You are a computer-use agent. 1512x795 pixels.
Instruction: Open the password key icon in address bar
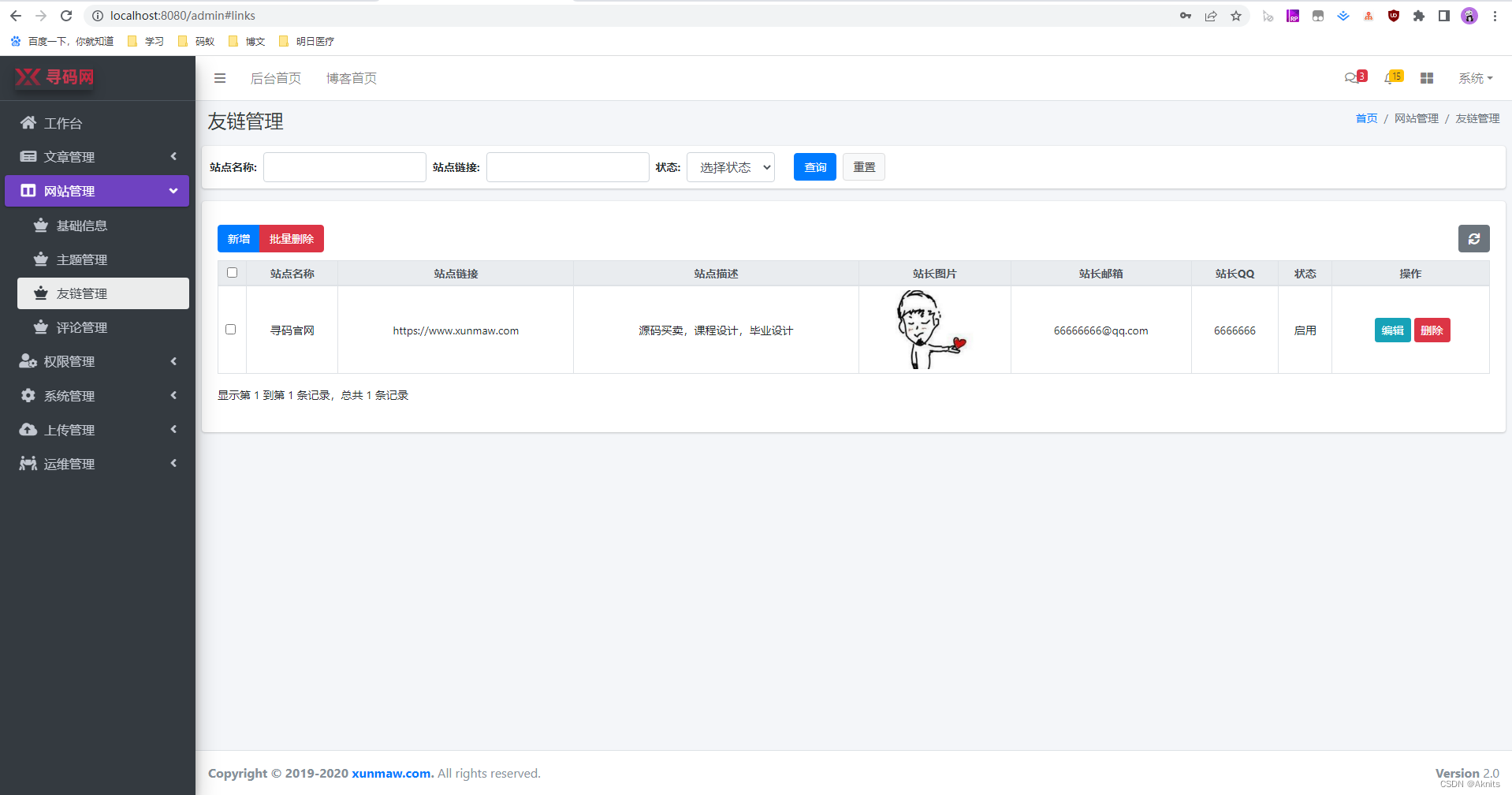pos(1186,16)
